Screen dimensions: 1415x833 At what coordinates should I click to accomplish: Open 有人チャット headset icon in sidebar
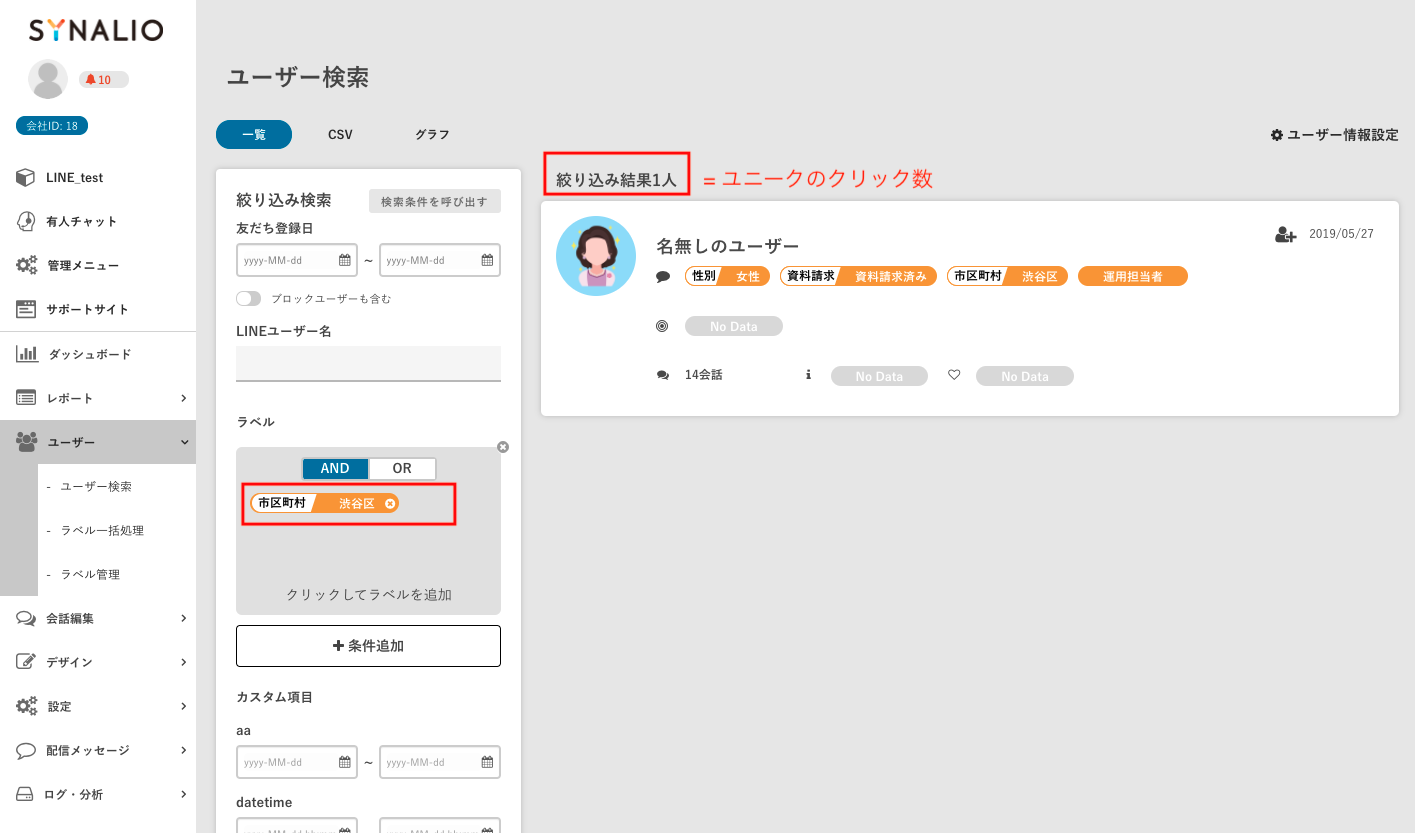[27, 222]
